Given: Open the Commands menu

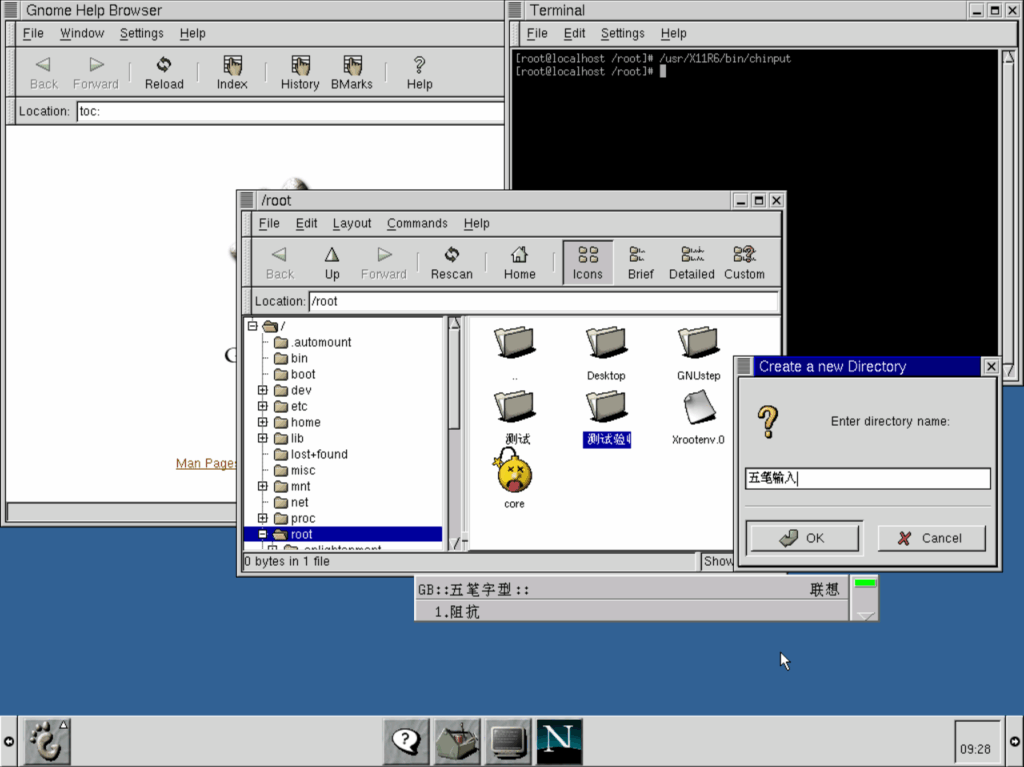Looking at the screenshot, I should point(417,223).
